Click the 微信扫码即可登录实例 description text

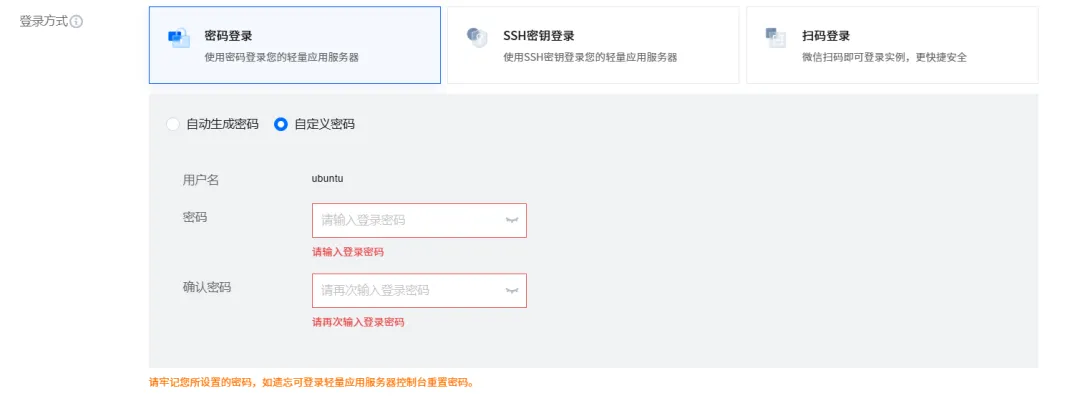884,57
